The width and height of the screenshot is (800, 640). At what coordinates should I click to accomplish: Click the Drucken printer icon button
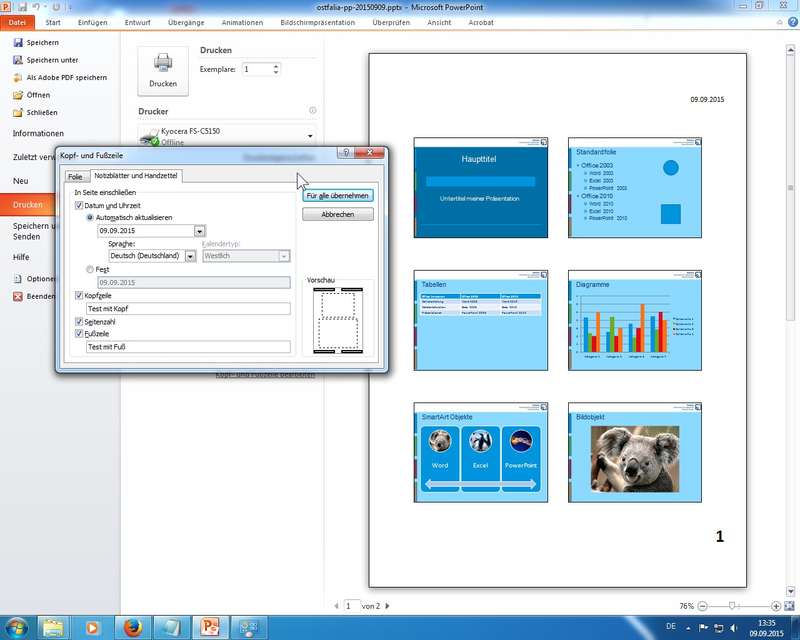coord(163,69)
